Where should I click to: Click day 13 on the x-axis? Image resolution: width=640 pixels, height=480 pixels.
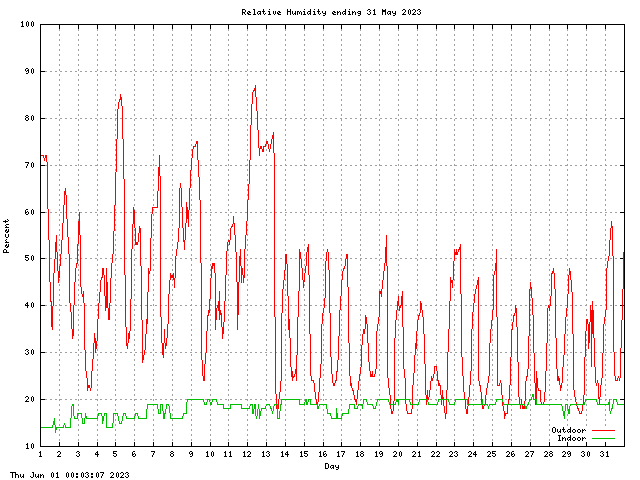click(266, 454)
